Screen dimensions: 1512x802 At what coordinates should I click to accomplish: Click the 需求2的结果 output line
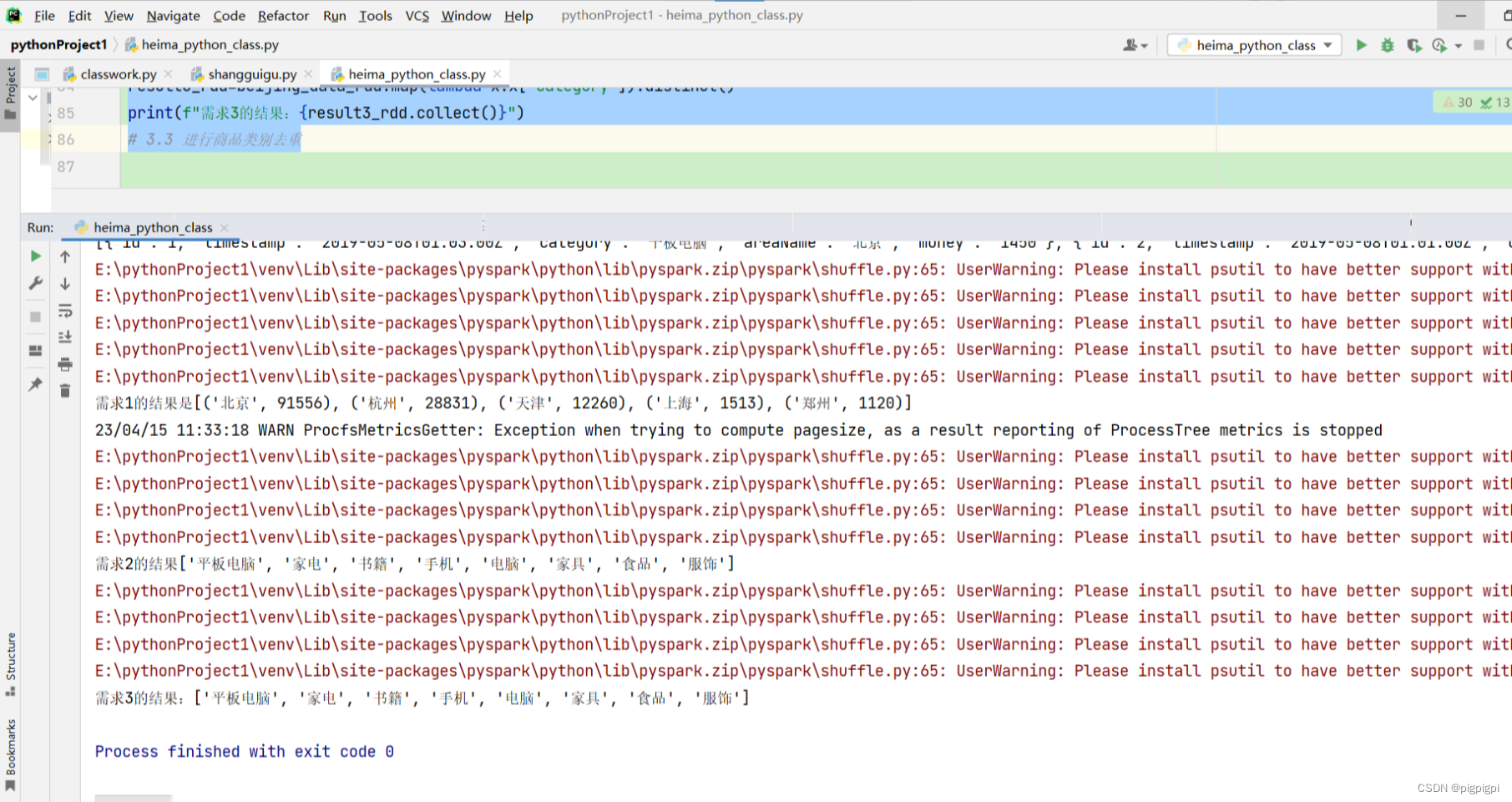click(415, 564)
